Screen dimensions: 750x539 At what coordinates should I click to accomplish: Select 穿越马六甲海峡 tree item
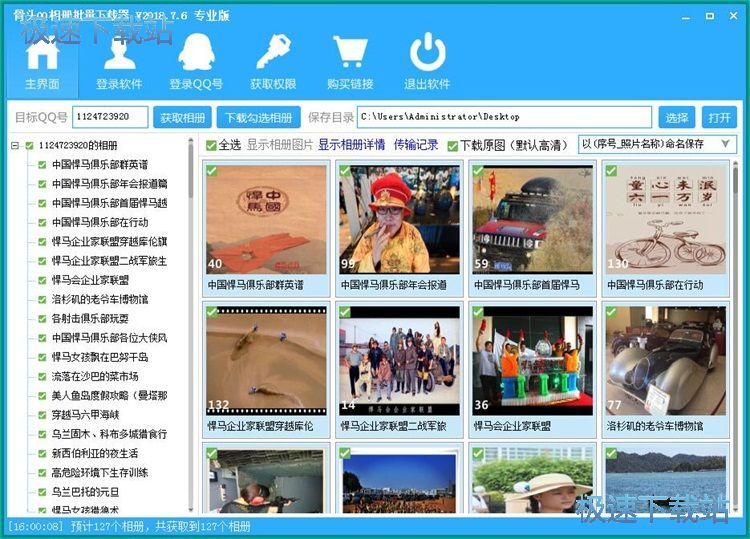point(86,415)
